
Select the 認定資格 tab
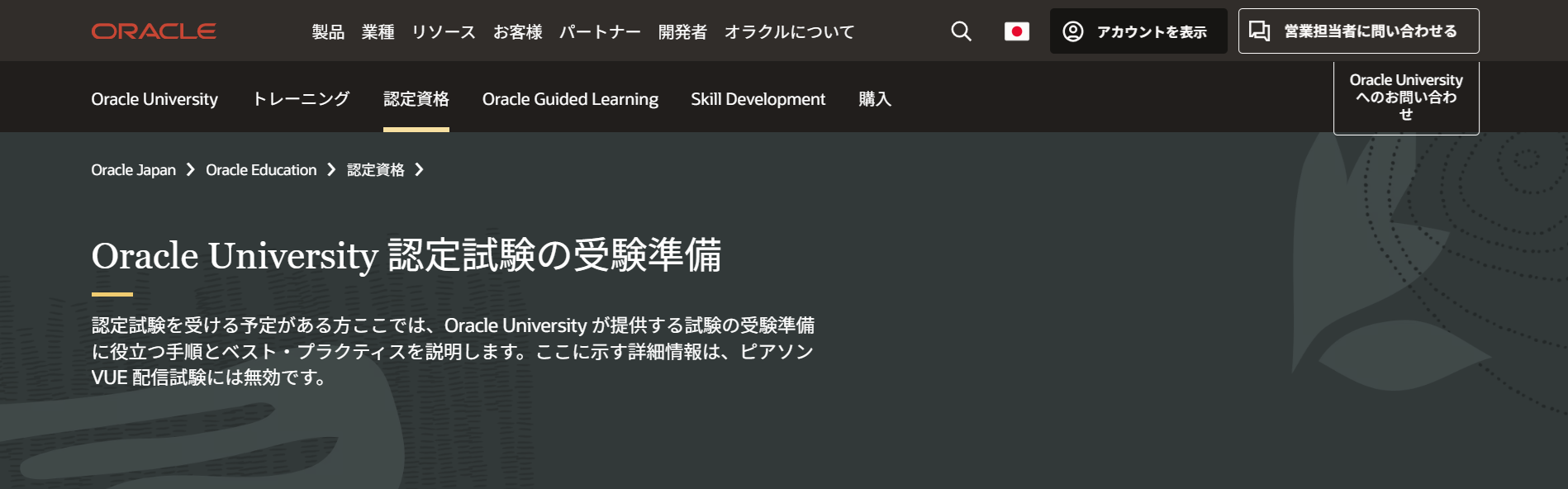[x=416, y=99]
